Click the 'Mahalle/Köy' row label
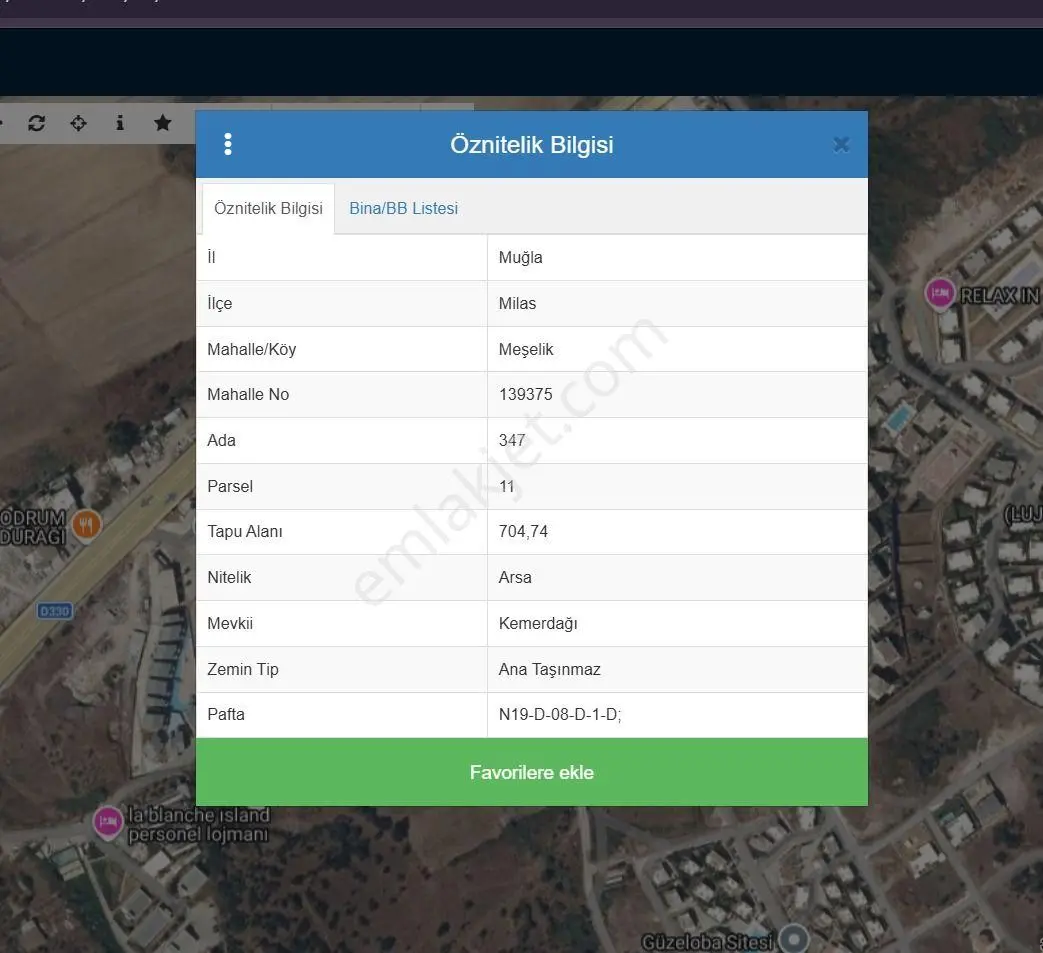1043x953 pixels. 251,349
